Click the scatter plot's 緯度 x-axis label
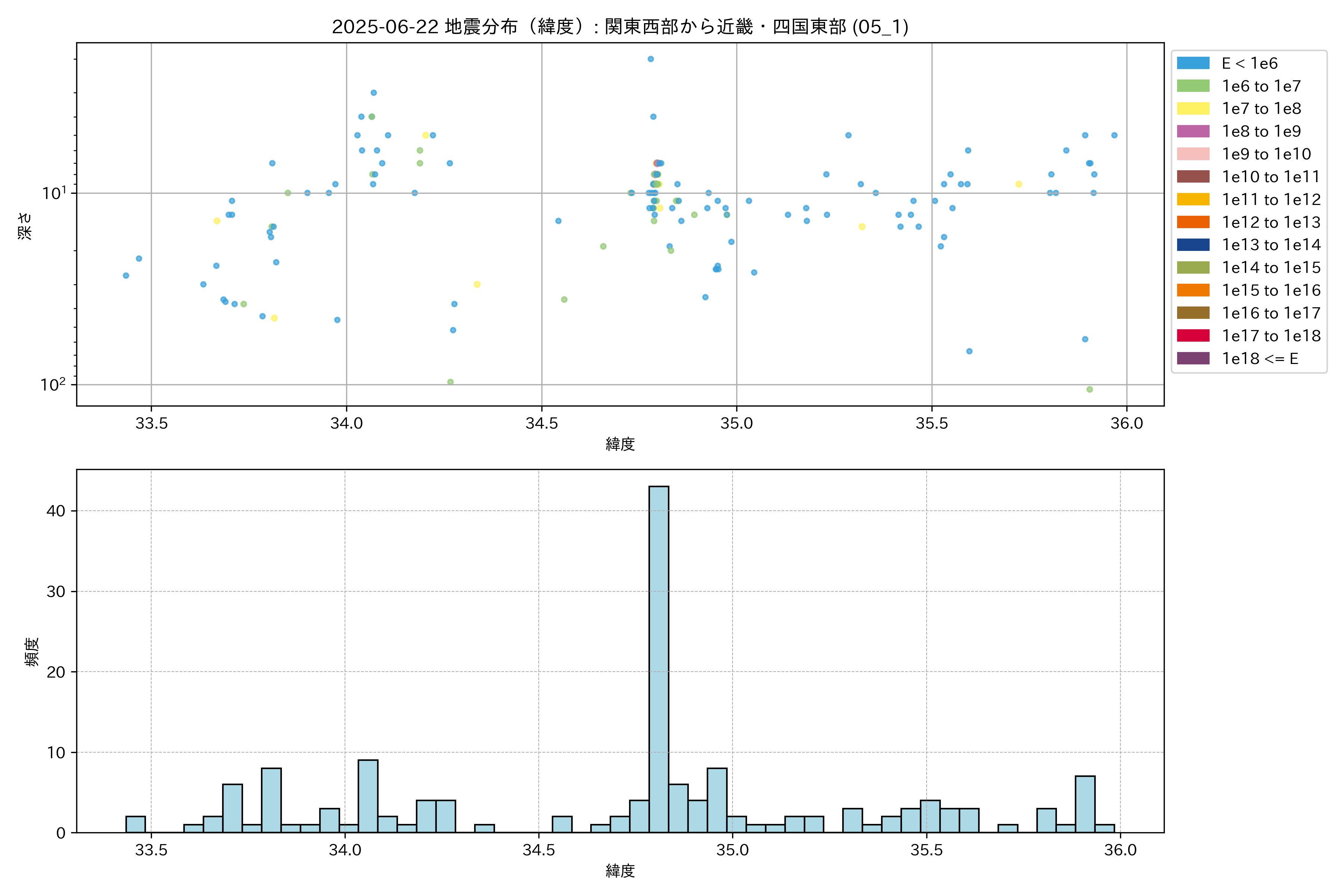Screen dimensions: 1344x896 (620, 444)
